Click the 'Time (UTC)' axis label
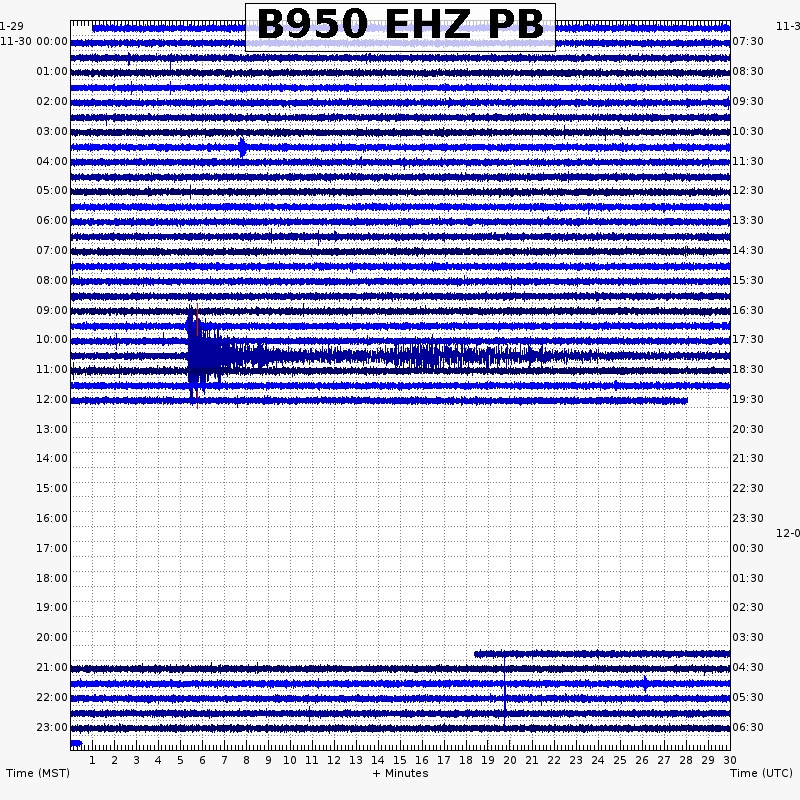The image size is (800, 800). [761, 773]
